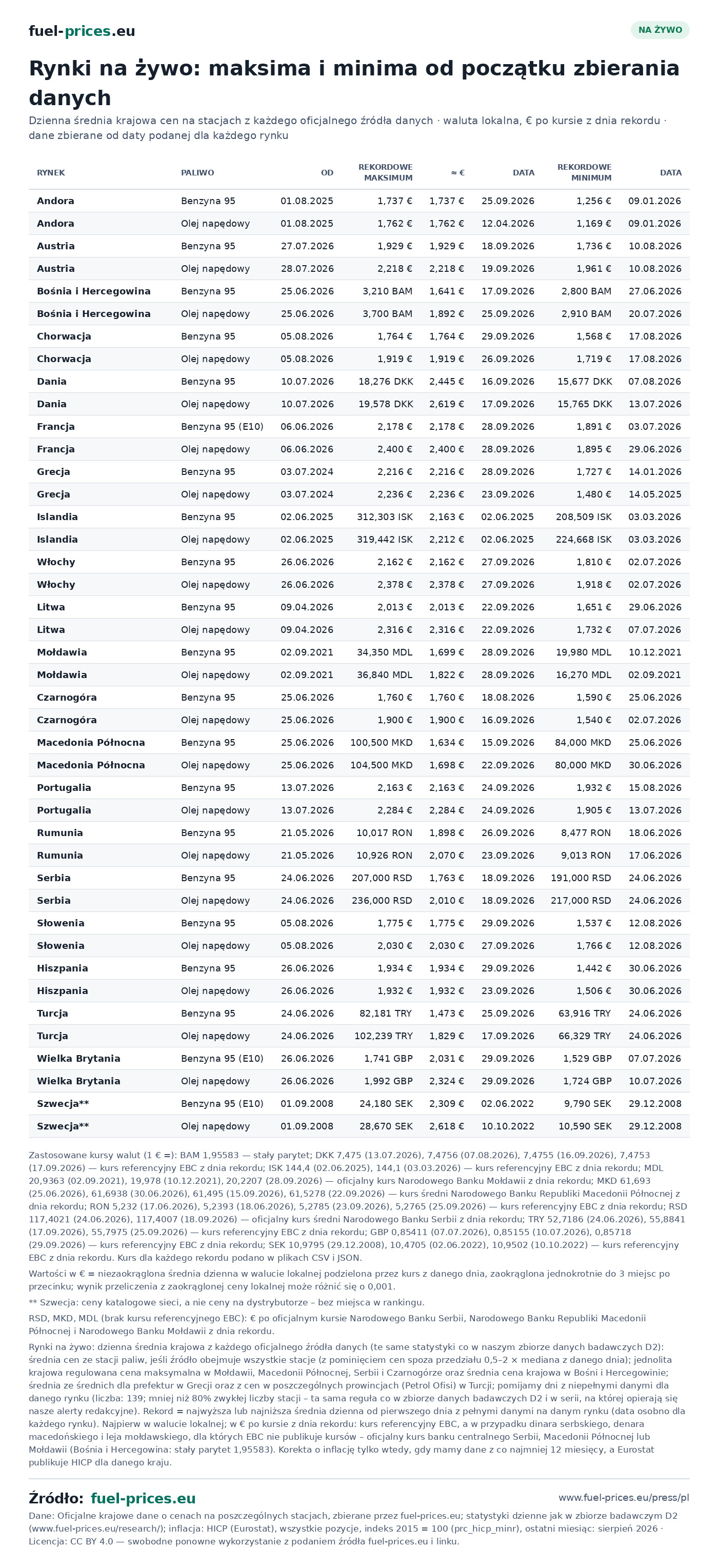Select the Andora Benzyna 95 row

click(x=359, y=201)
